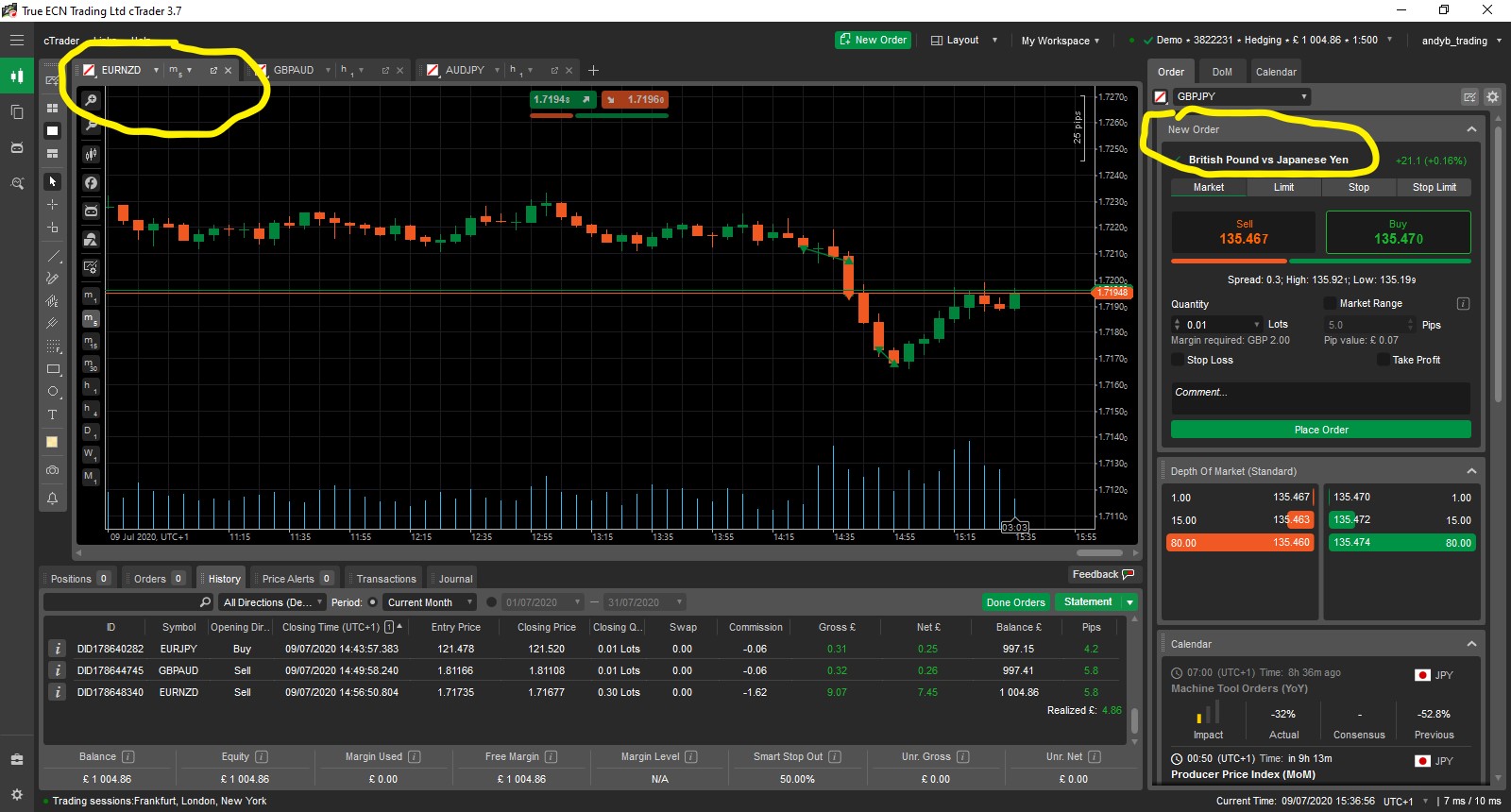Image resolution: width=1511 pixels, height=812 pixels.
Task: Click the zoom out magnifier on chart
Action: (x=91, y=124)
